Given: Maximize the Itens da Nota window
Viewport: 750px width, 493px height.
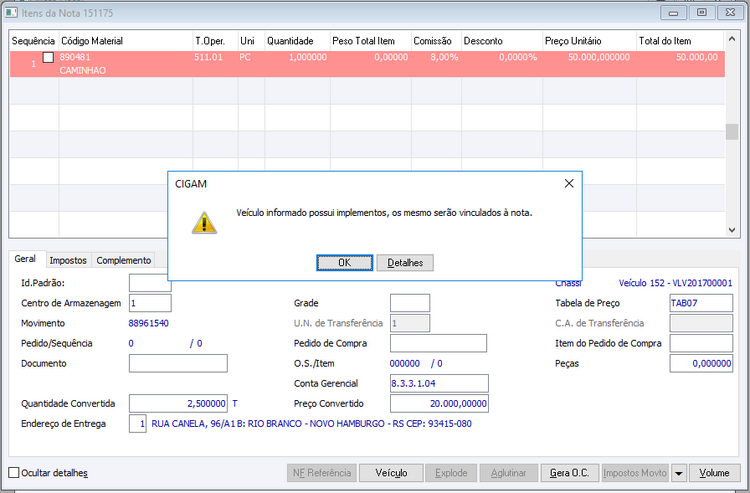Looking at the screenshot, I should click(x=702, y=12).
